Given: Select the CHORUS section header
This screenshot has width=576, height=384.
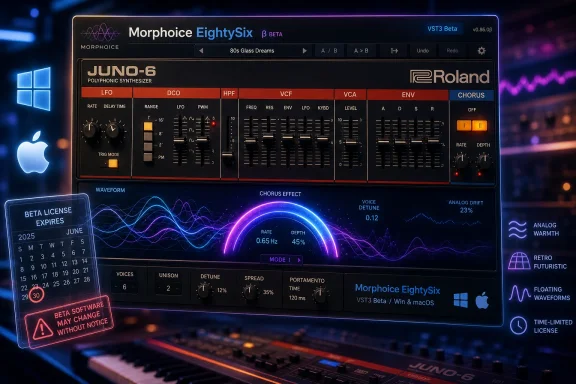Looking at the screenshot, I should pyautogui.click(x=471, y=95).
